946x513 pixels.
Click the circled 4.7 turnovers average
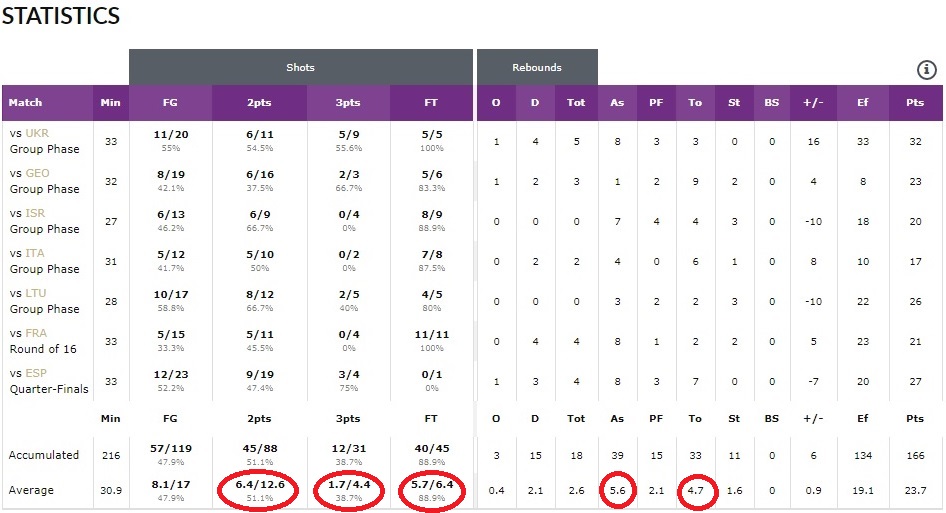[696, 491]
